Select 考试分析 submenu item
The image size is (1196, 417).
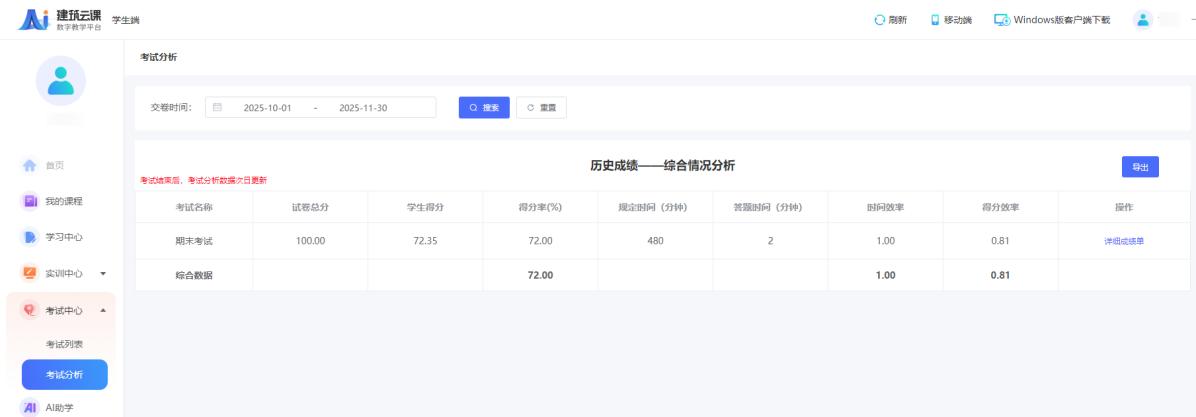pos(65,375)
